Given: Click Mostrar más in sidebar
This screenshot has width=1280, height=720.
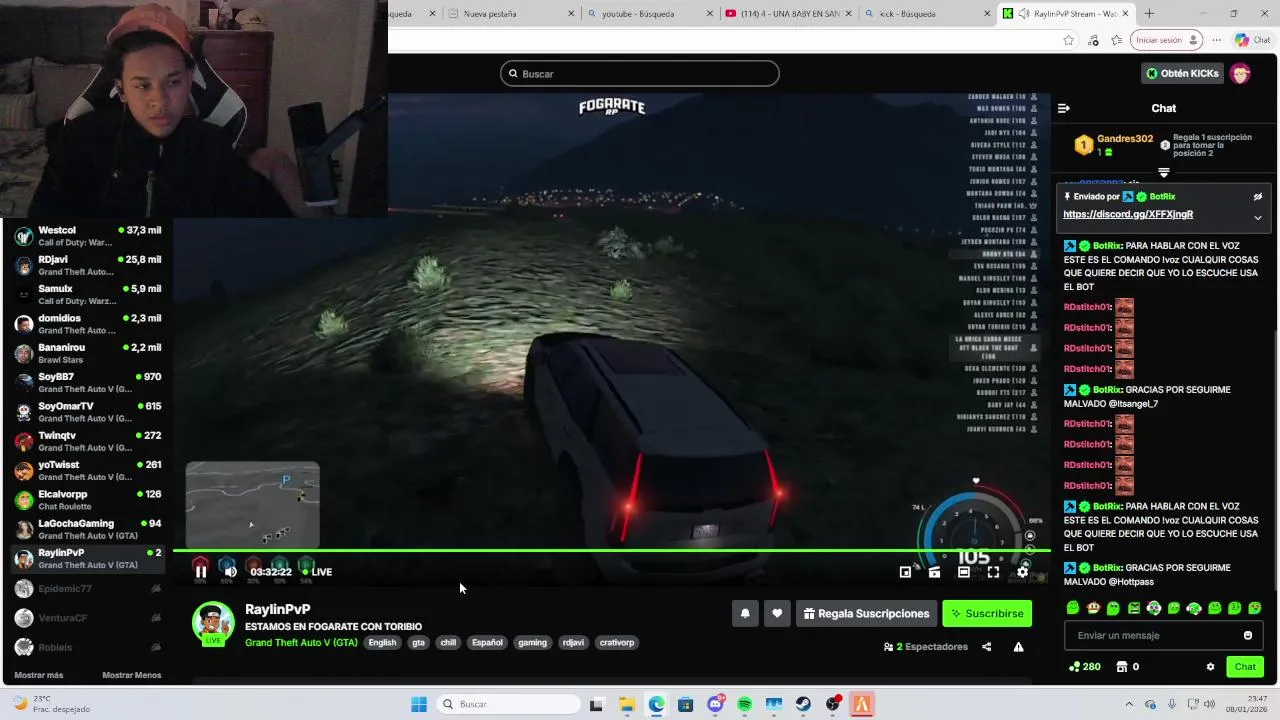Looking at the screenshot, I should [x=39, y=675].
